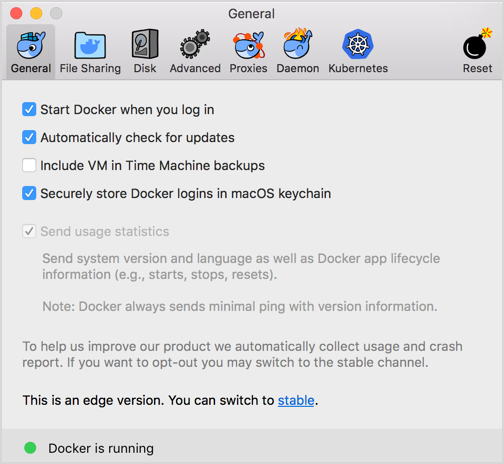Open the General whale icon tab
Screen dimensions: 504x464
pyautogui.click(x=31, y=45)
